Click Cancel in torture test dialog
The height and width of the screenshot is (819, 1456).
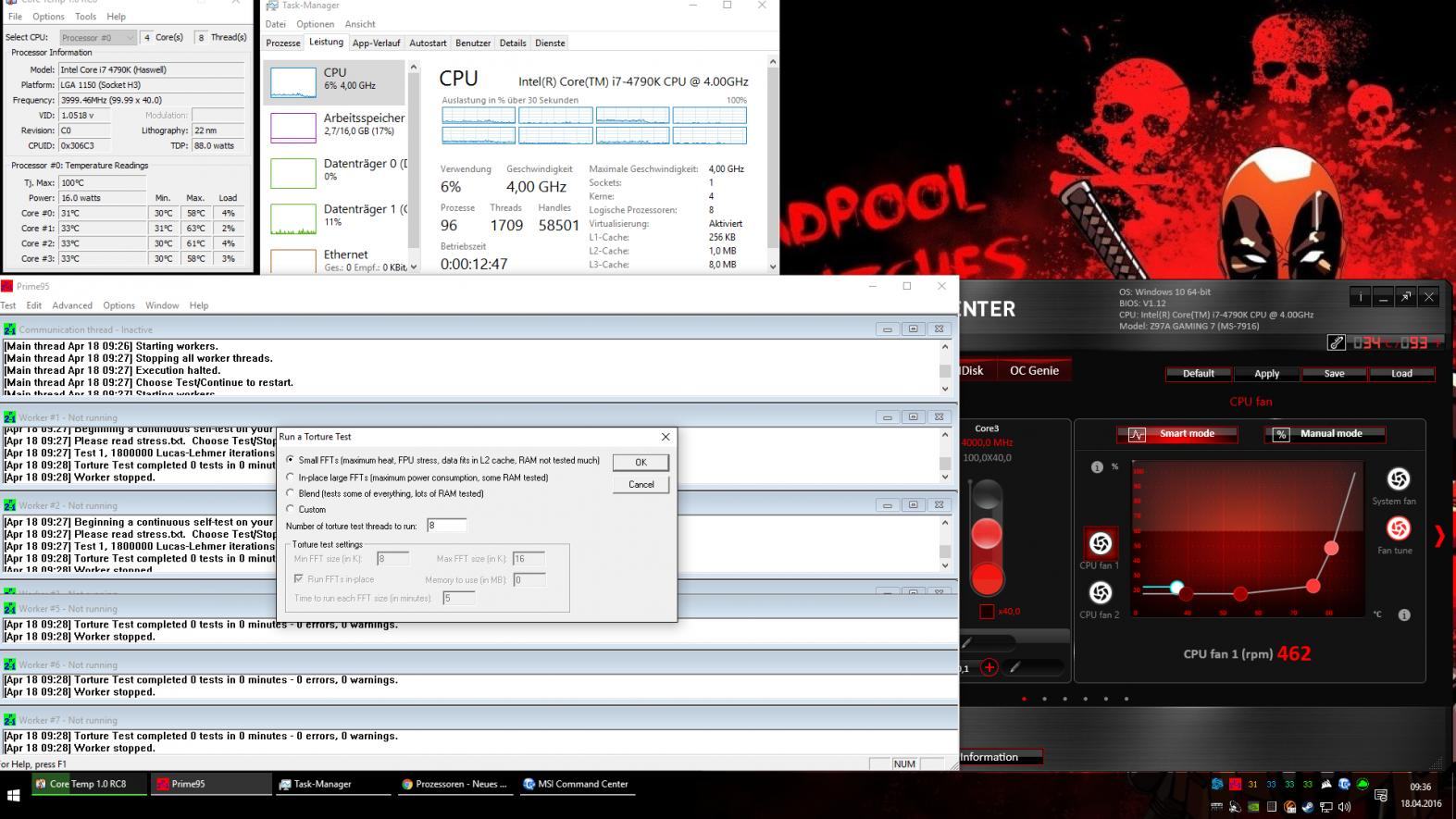point(641,484)
